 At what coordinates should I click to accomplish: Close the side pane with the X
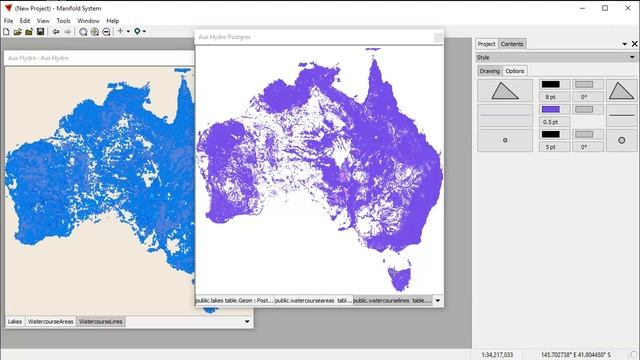pos(634,44)
